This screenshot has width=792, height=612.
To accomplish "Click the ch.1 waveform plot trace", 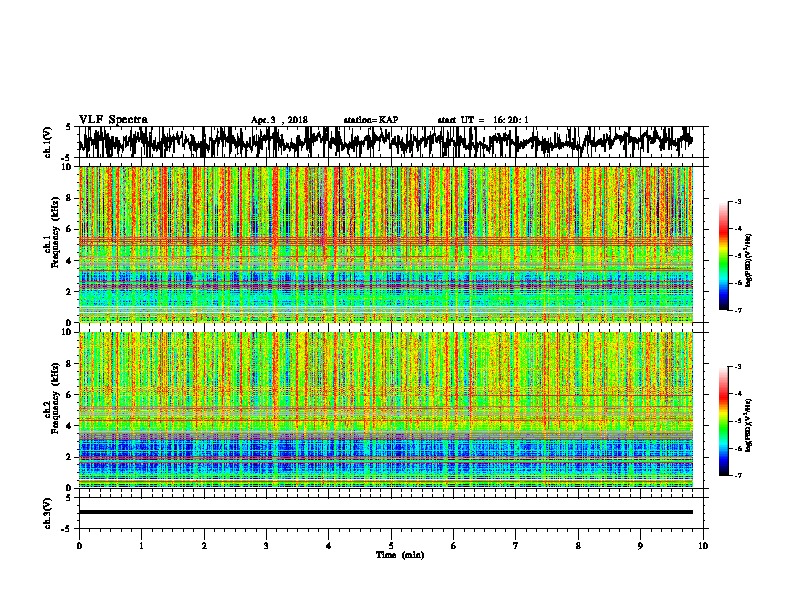I will pos(385,142).
